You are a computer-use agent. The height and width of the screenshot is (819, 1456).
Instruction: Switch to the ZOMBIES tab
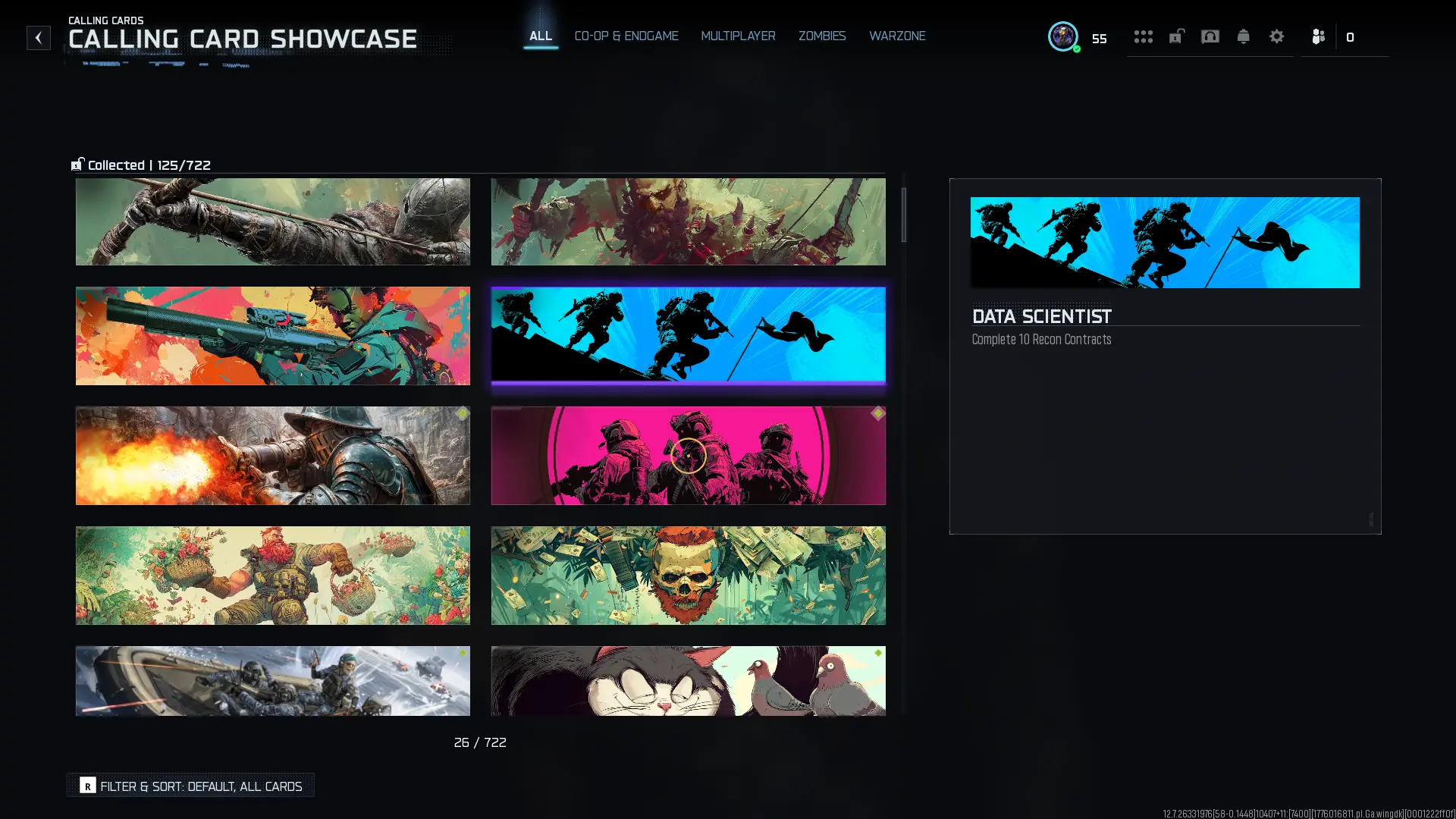click(822, 36)
